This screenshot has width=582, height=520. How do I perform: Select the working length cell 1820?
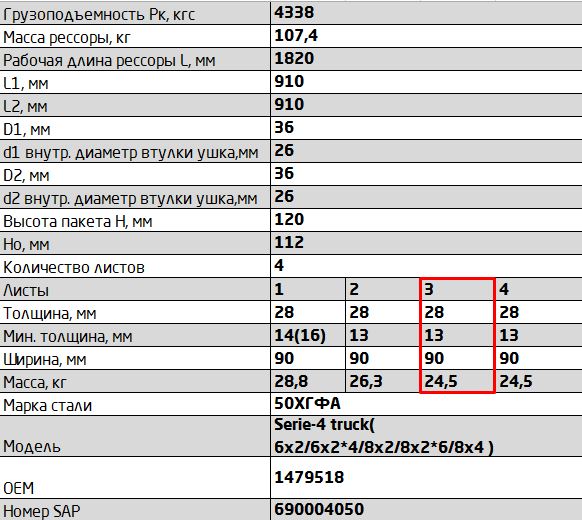click(x=426, y=59)
